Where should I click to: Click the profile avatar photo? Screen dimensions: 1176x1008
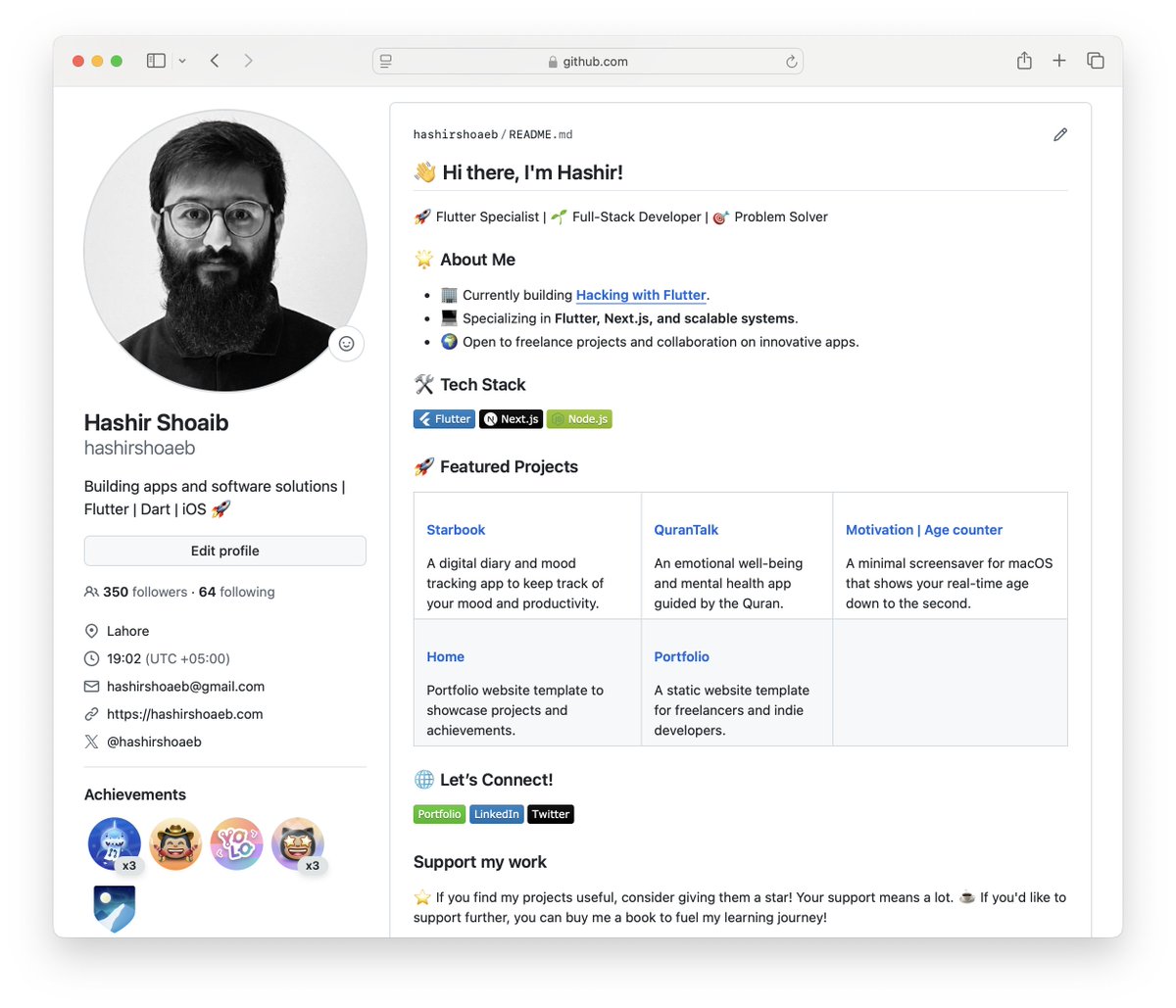(x=225, y=251)
